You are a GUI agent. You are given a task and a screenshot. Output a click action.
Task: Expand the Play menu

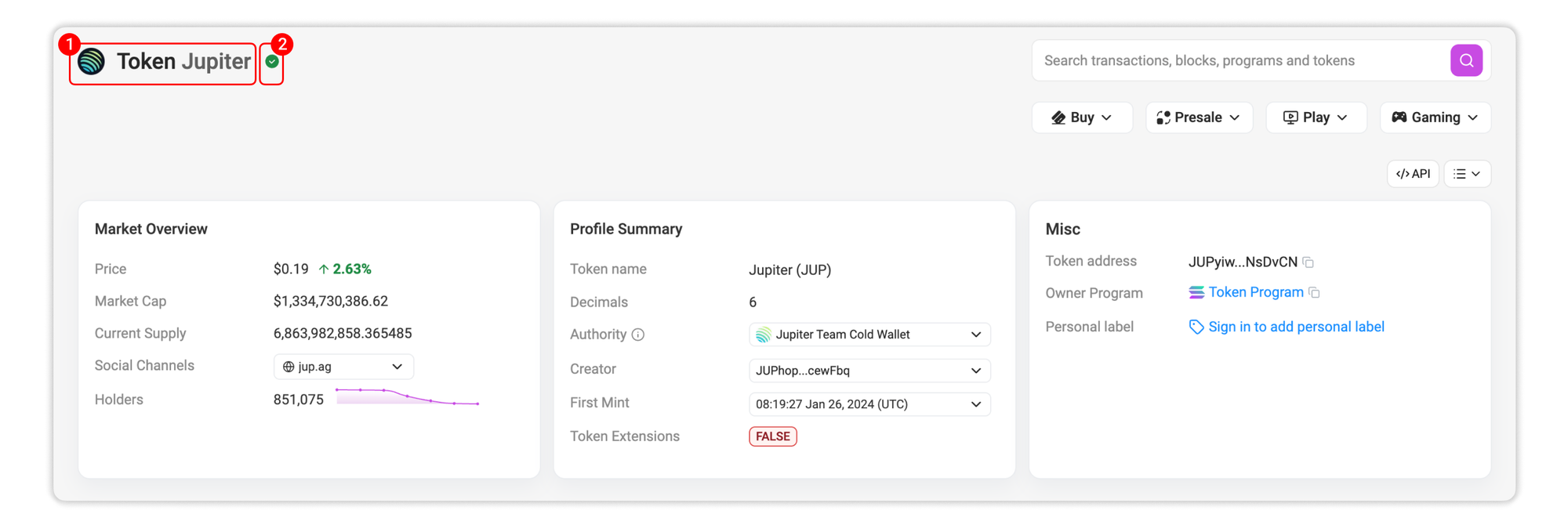[x=1316, y=118]
